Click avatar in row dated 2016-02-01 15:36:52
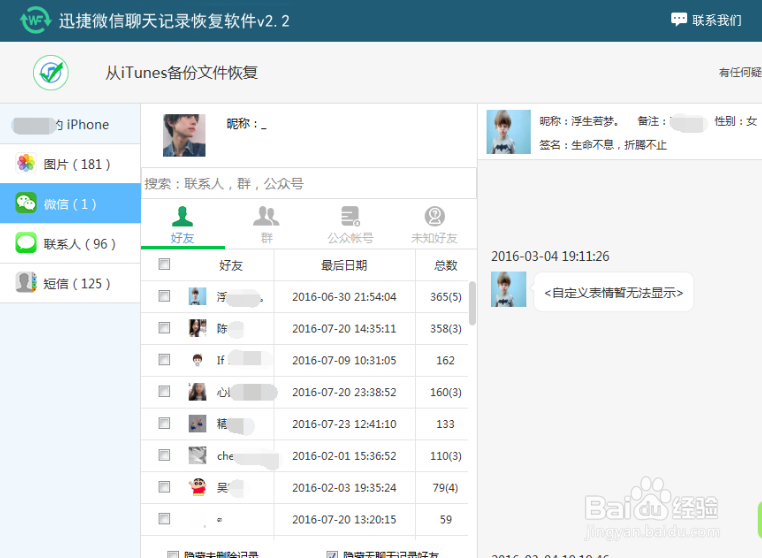The width and height of the screenshot is (762, 558). coord(197,455)
